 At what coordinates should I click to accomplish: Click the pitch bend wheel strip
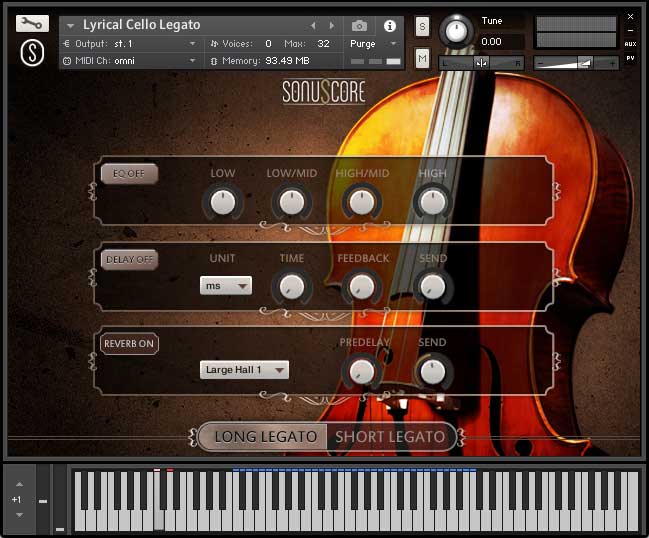tap(43, 500)
